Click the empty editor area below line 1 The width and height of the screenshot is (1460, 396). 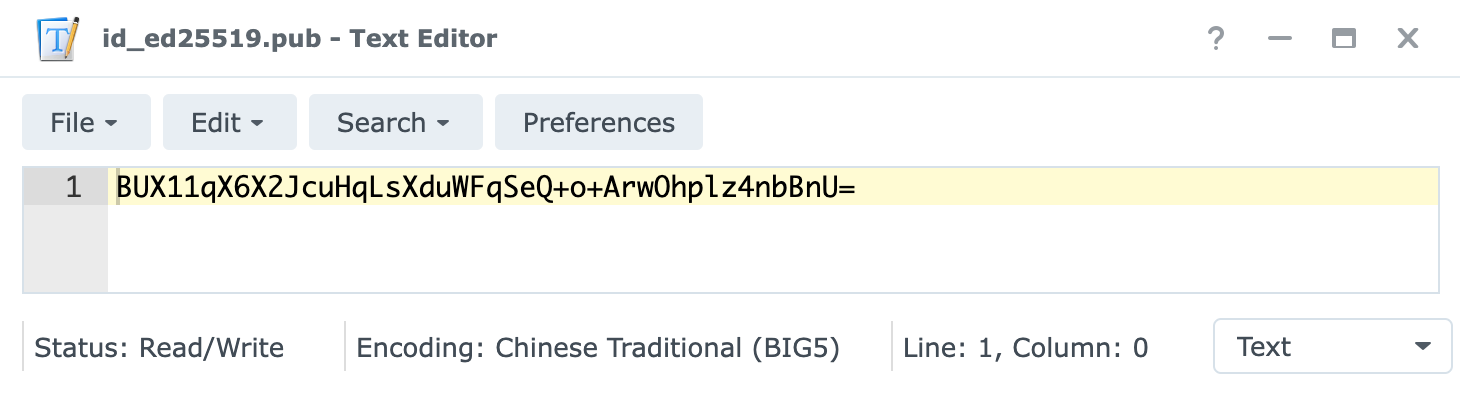tap(772, 248)
